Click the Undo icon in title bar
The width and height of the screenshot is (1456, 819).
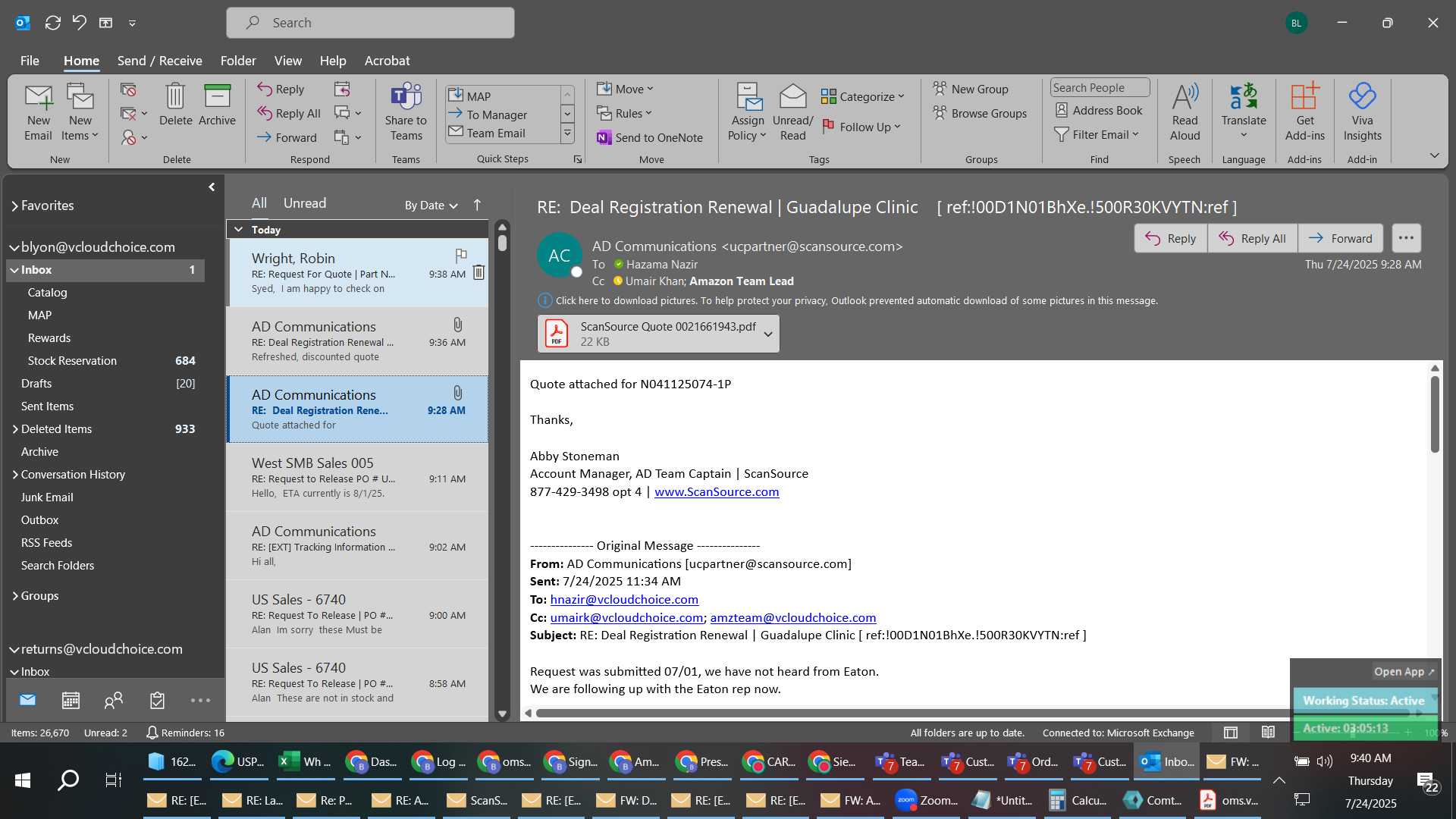[80, 23]
